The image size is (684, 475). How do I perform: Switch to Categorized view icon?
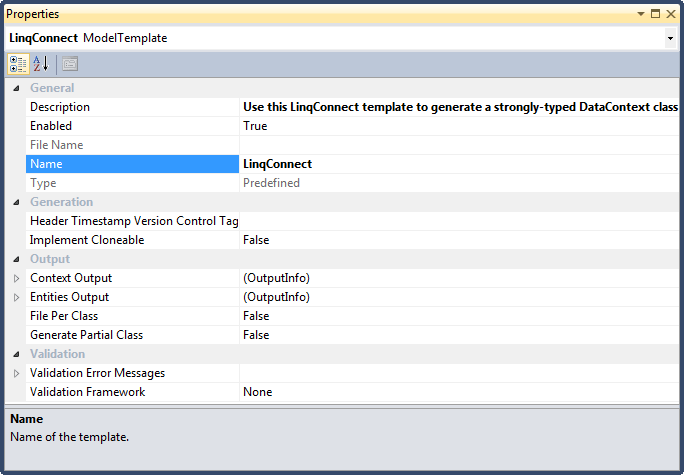[x=18, y=64]
